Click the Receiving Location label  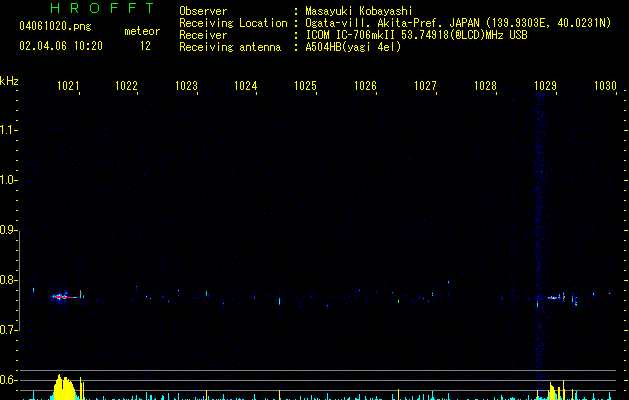[233, 23]
